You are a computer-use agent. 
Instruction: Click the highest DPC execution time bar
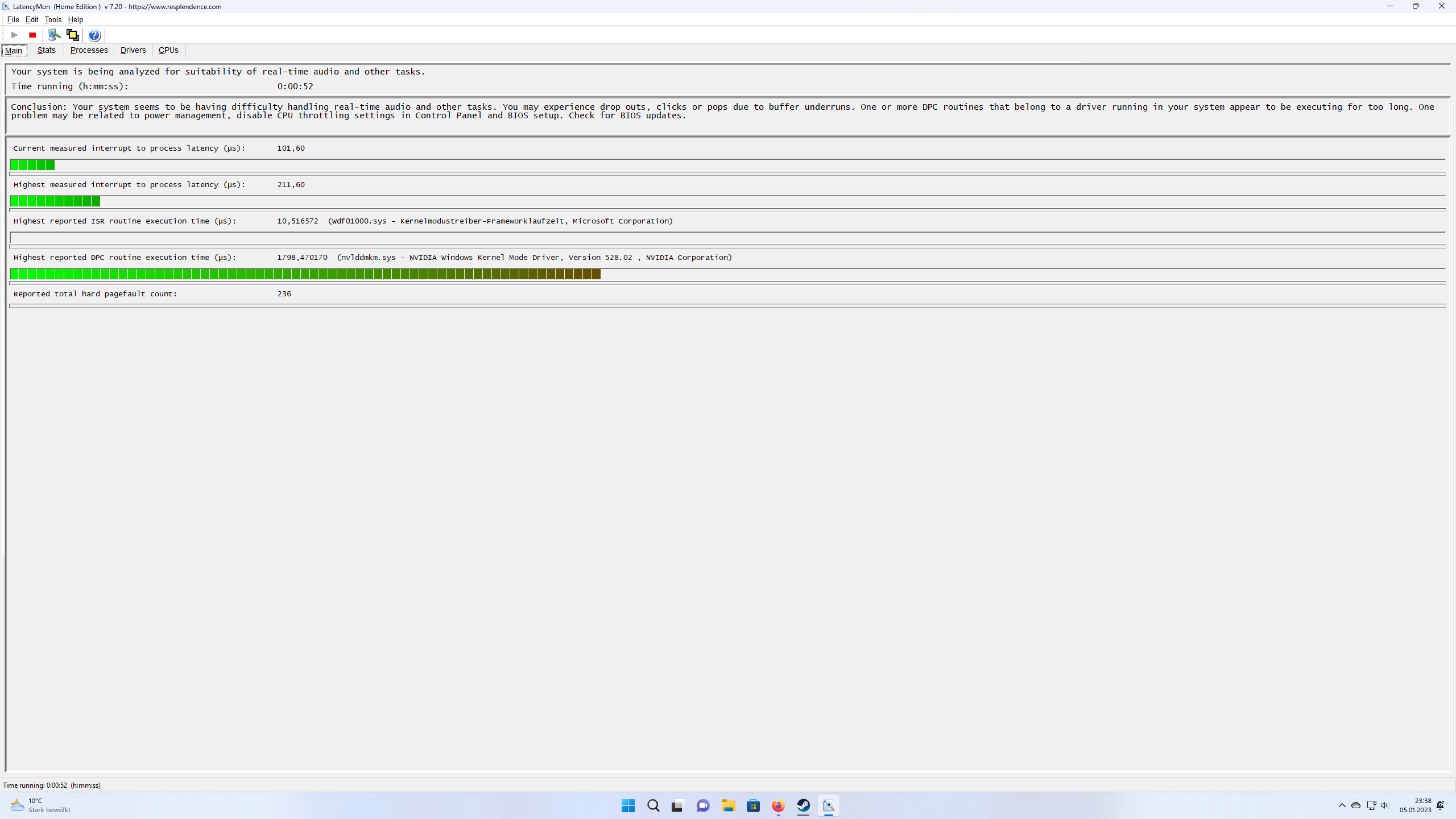[x=305, y=274]
